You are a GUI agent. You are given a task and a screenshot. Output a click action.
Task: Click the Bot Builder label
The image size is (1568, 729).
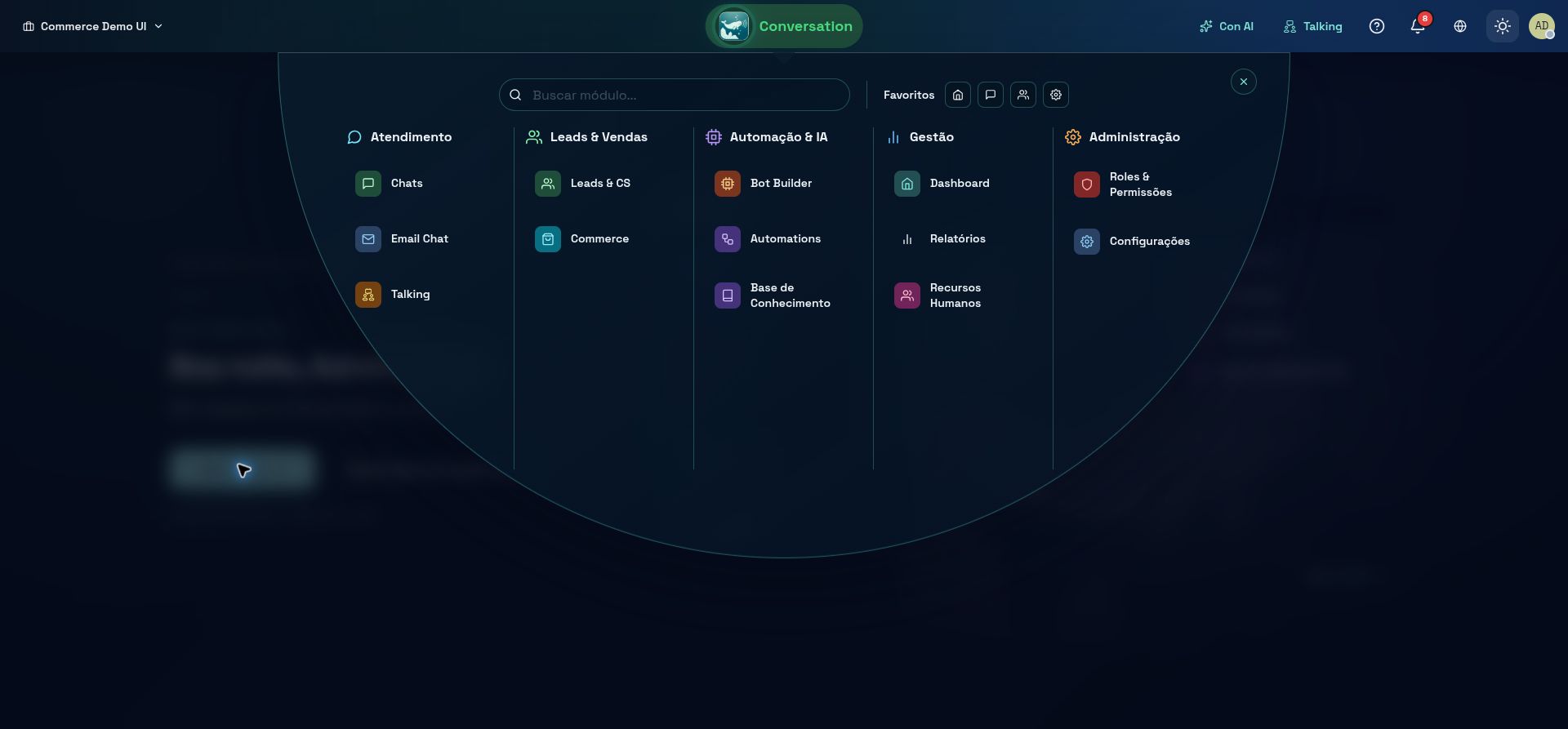[x=781, y=184]
